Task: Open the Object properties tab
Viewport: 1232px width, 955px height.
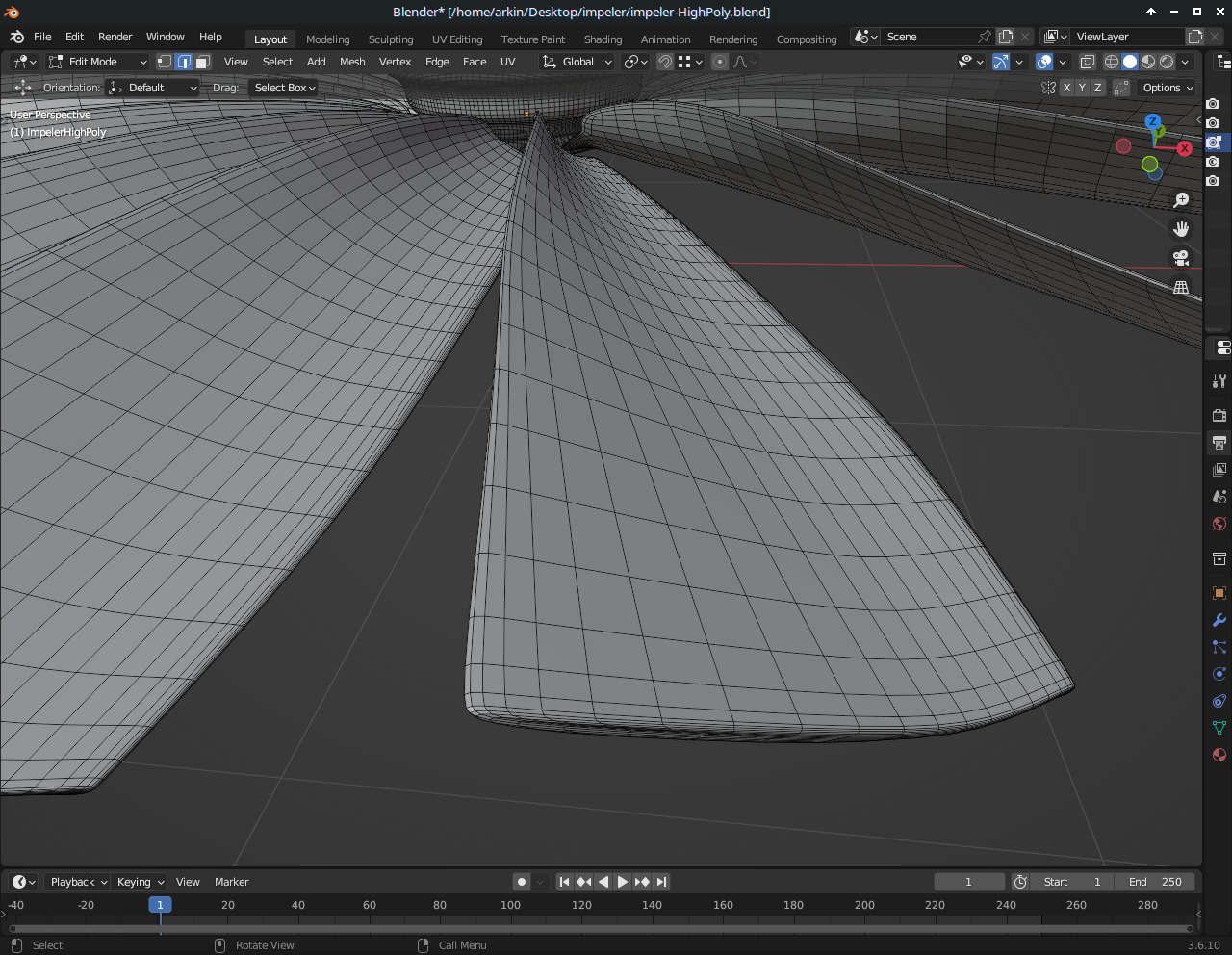Action: click(x=1219, y=593)
